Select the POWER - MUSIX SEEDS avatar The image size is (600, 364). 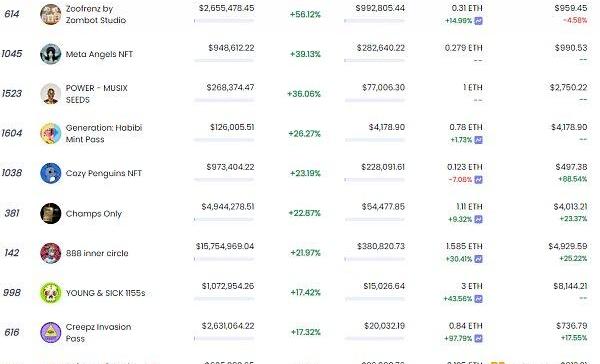[51, 94]
